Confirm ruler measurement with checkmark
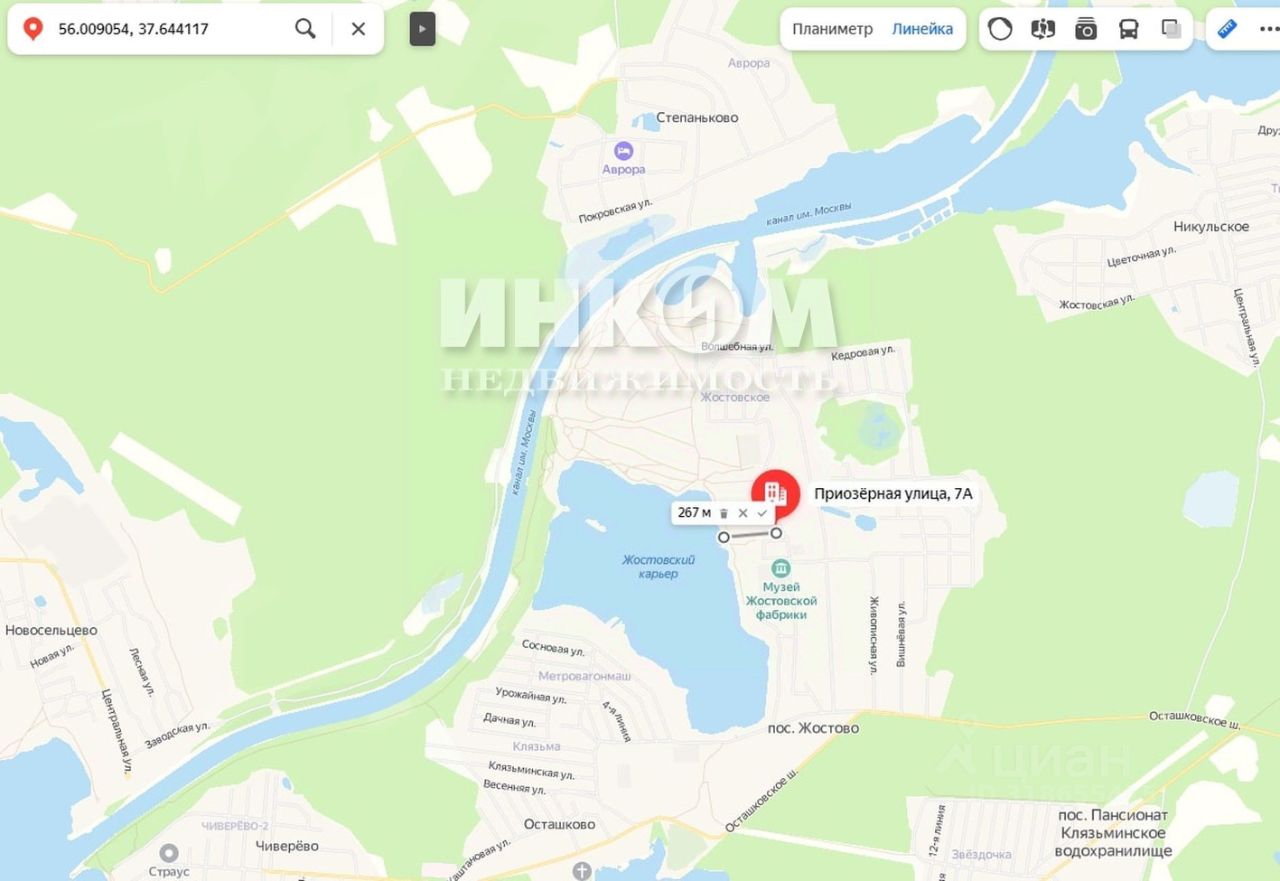Image resolution: width=1280 pixels, height=881 pixels. pos(762,513)
